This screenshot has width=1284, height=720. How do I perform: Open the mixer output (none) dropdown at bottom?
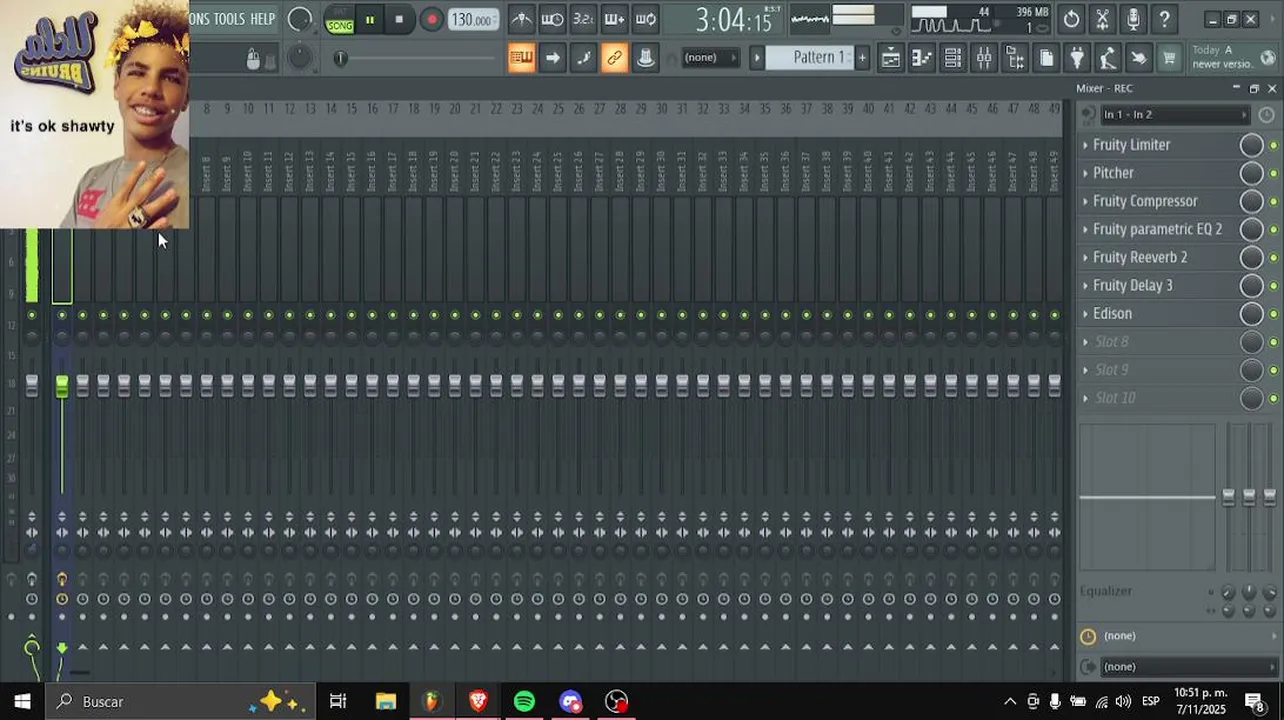click(x=1189, y=667)
